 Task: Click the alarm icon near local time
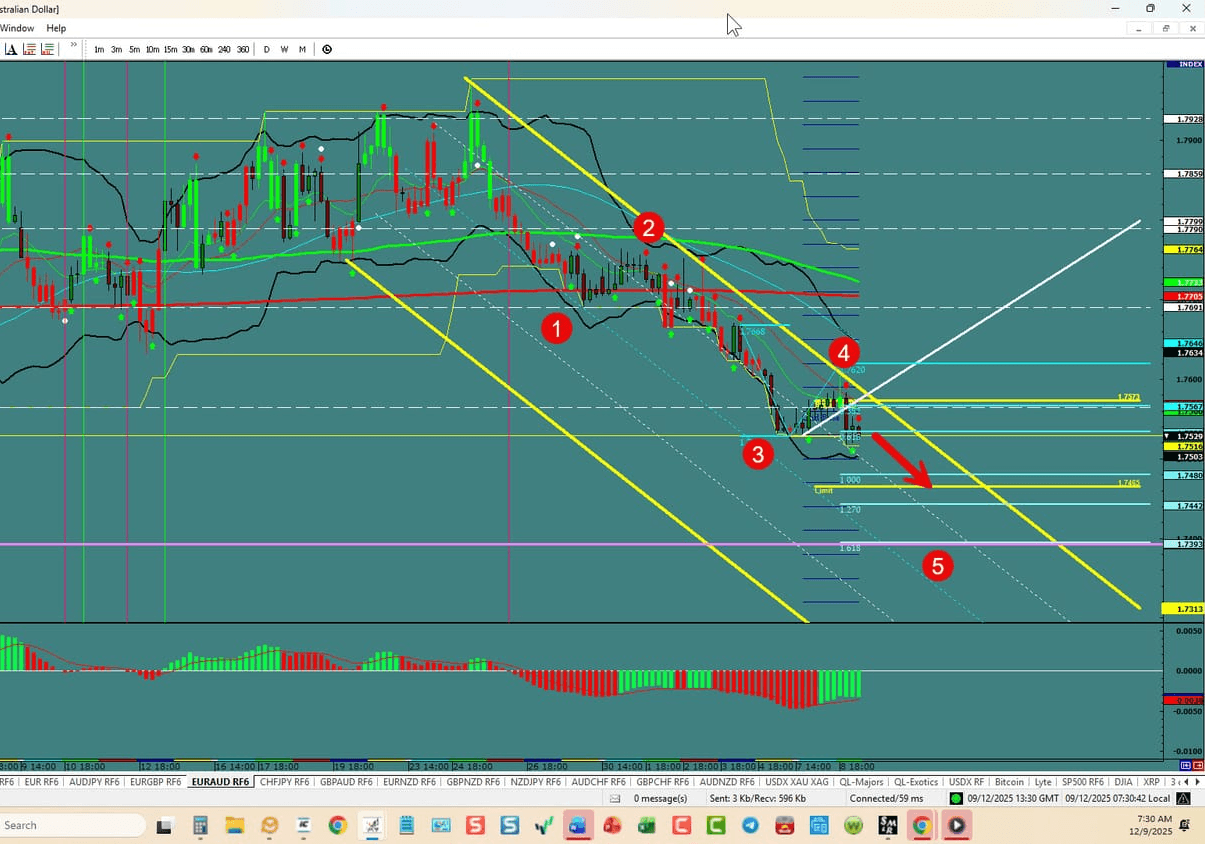click(1182, 798)
